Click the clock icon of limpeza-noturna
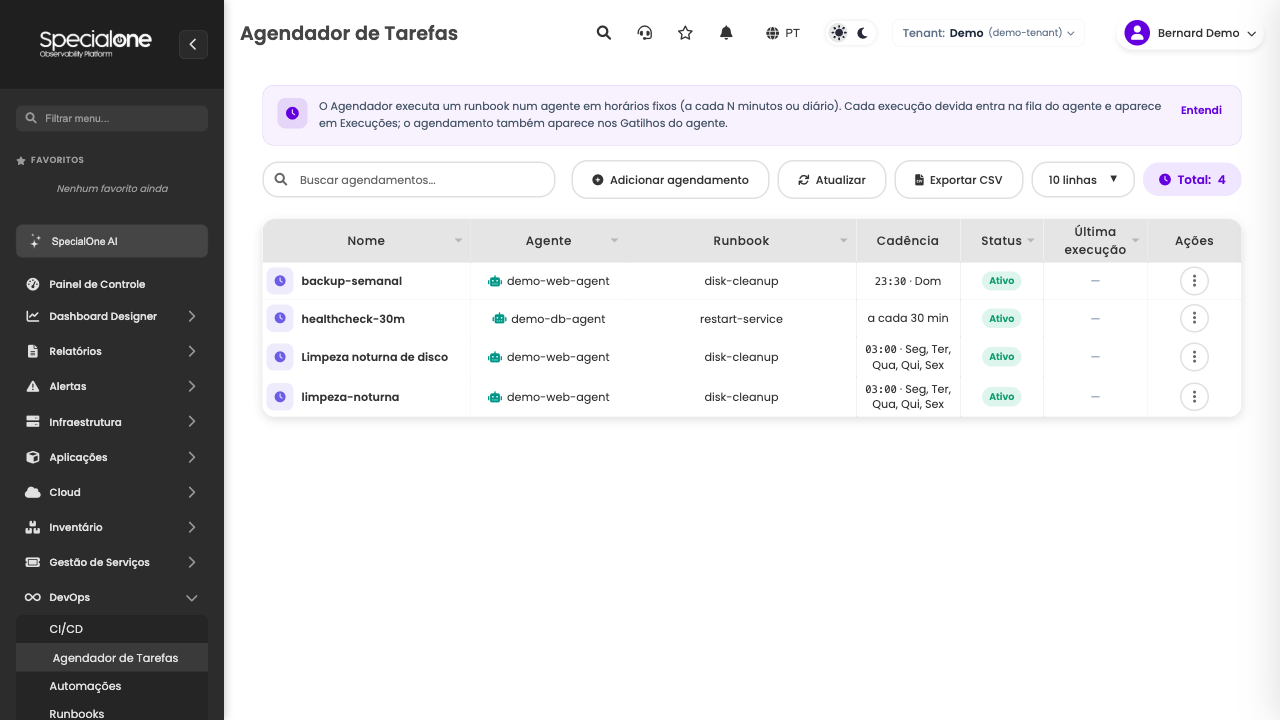Viewport: 1280px width, 720px height. coord(280,397)
